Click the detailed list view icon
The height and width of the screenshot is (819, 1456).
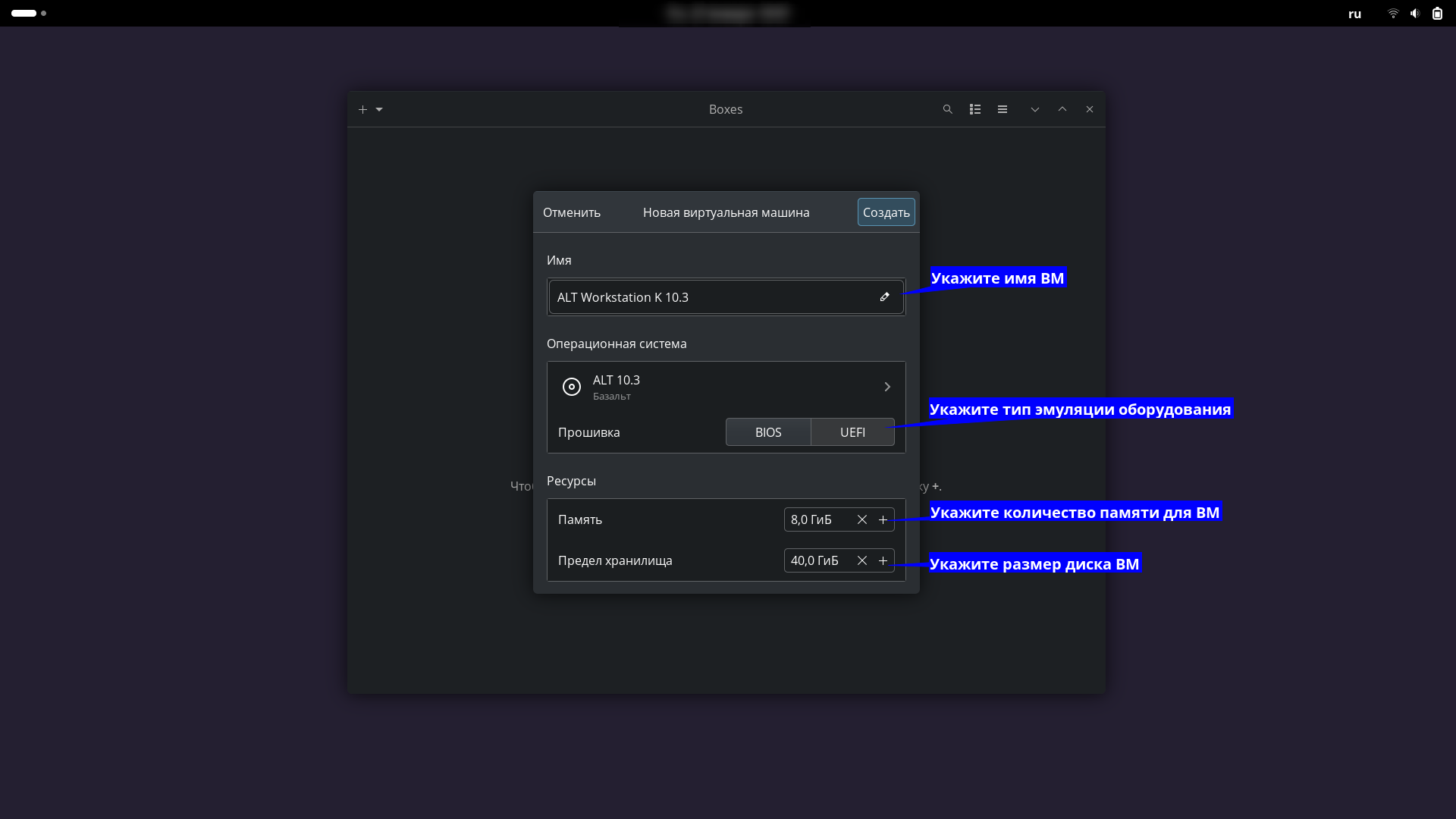pos(975,109)
